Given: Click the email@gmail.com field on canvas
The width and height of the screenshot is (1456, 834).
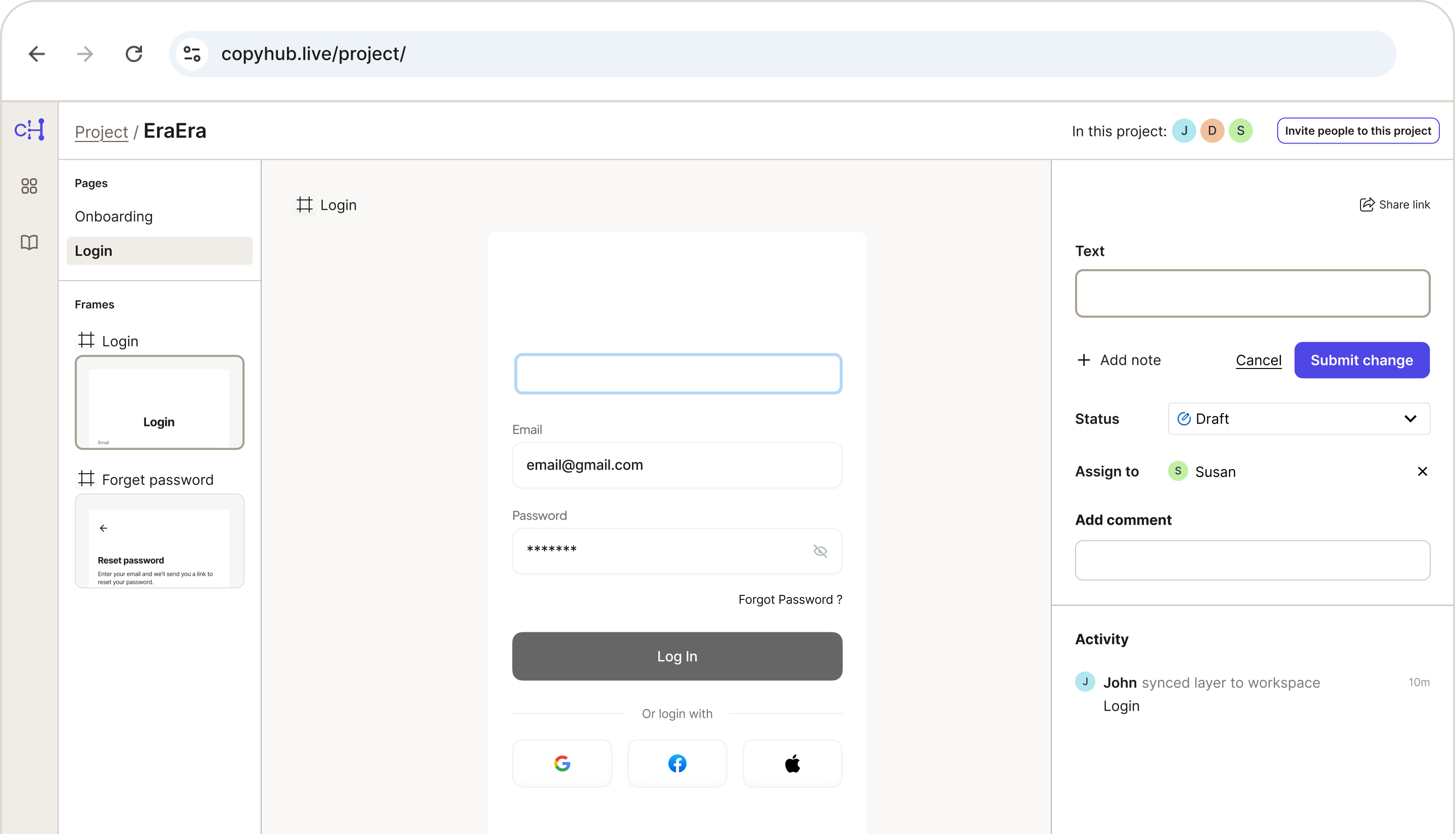Looking at the screenshot, I should click(x=677, y=465).
